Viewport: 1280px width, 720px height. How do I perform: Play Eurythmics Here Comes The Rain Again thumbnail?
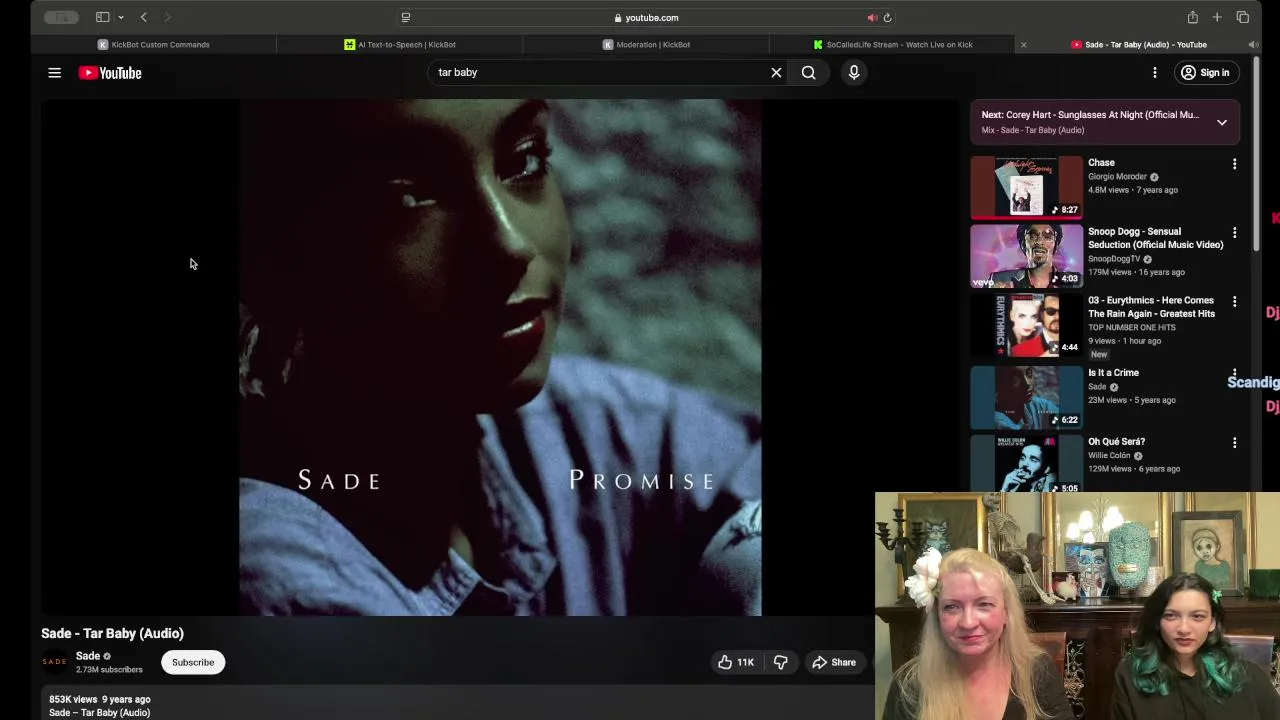pyautogui.click(x=1026, y=325)
